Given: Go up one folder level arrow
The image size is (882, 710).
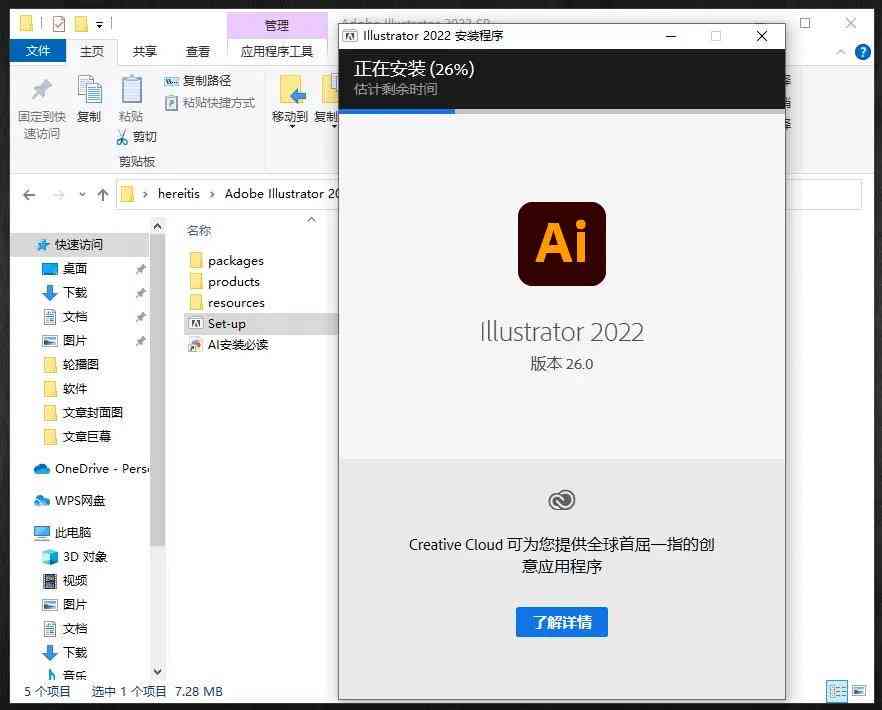Looking at the screenshot, I should (102, 195).
